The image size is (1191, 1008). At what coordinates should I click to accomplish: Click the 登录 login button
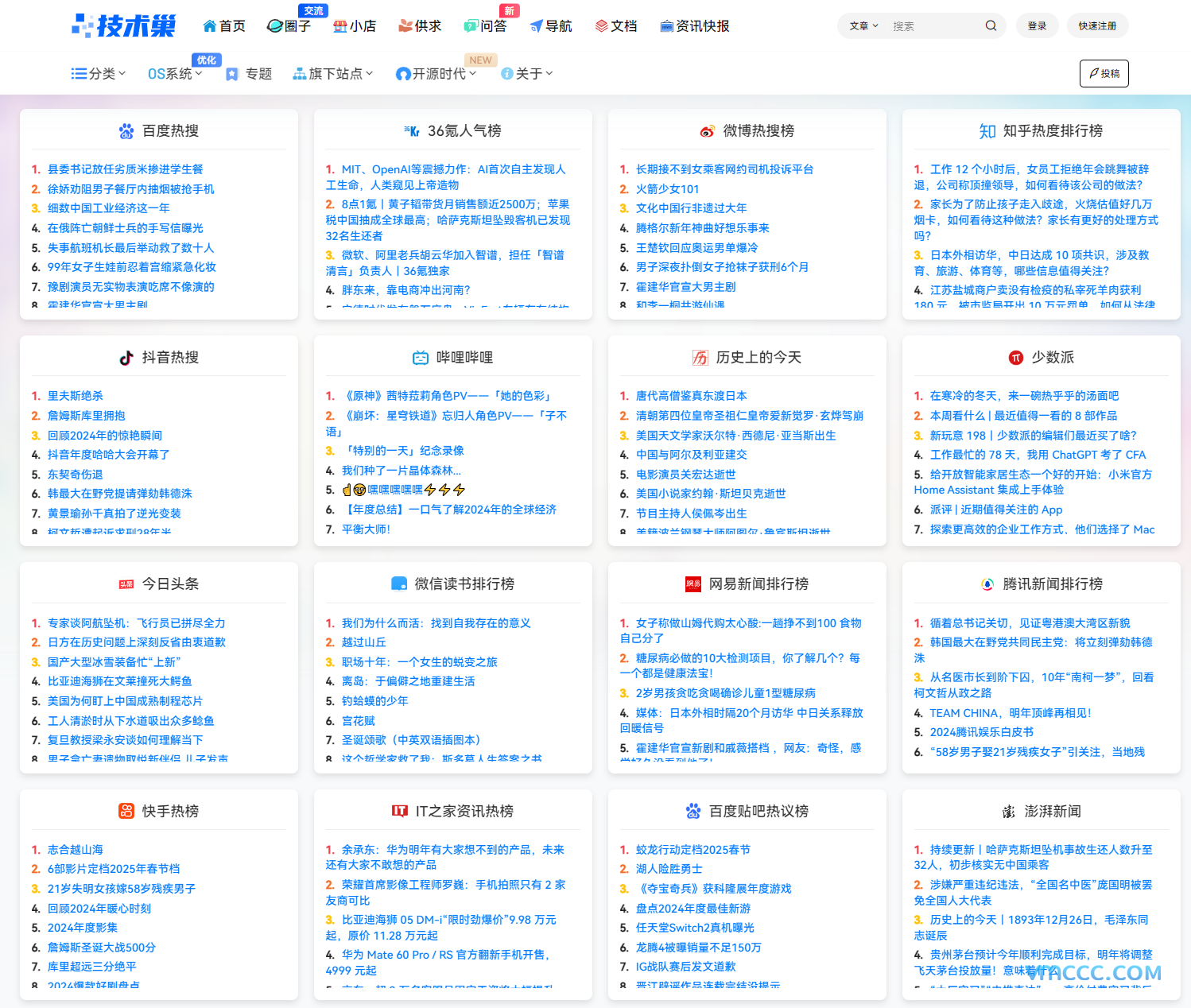pos(1037,26)
